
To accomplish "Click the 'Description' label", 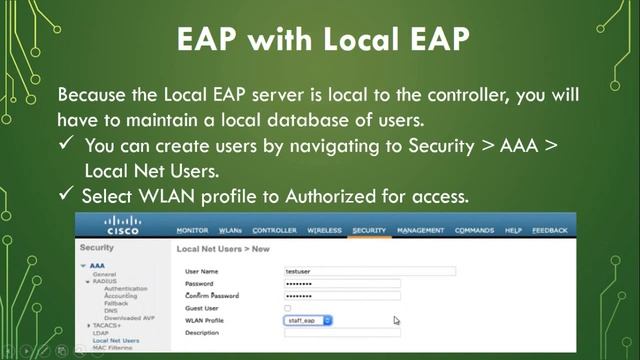I will [202, 333].
